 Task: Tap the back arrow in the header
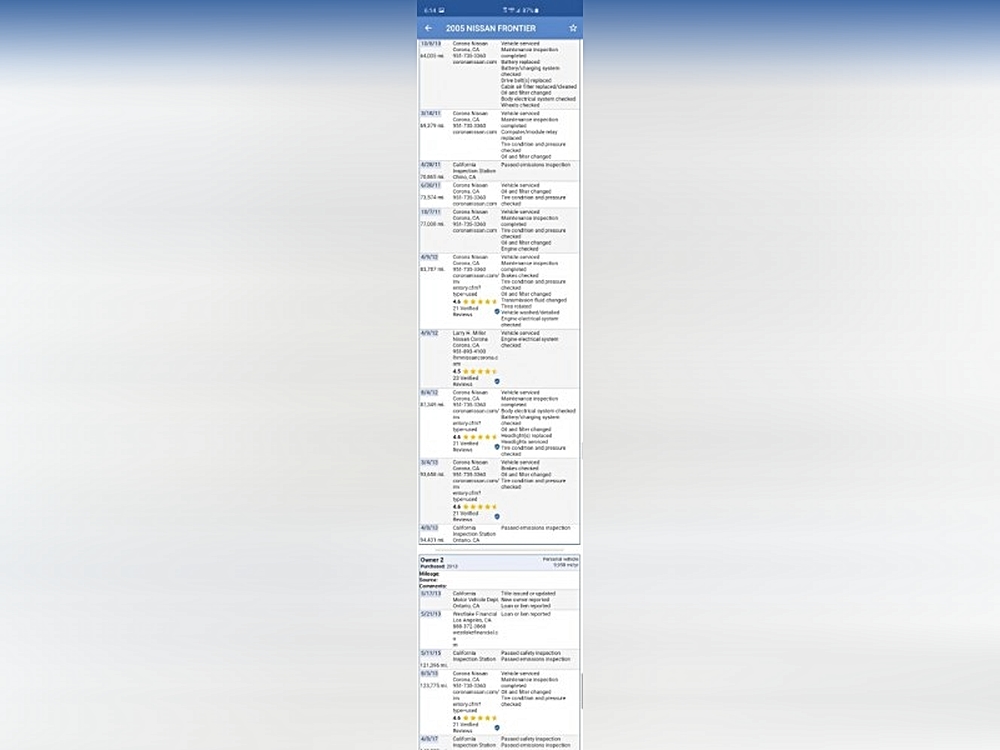(x=428, y=28)
